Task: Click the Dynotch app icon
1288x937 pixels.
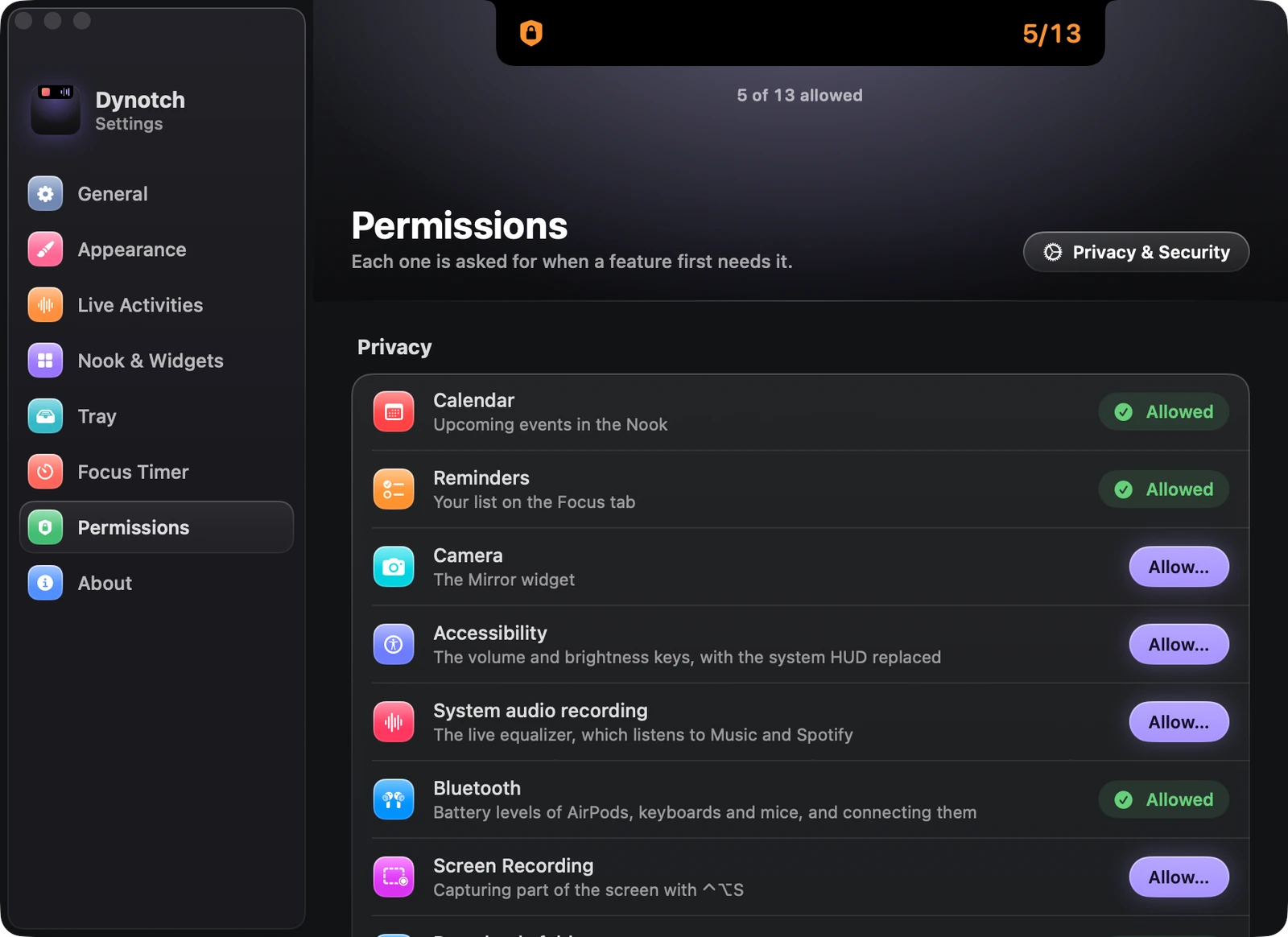Action: [56, 109]
